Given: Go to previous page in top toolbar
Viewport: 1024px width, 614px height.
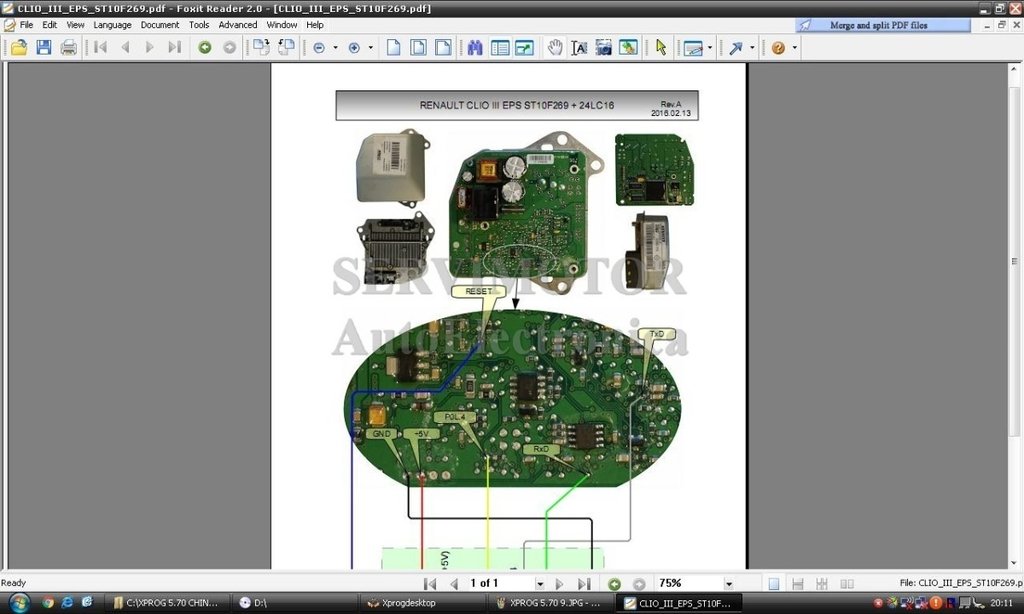Looking at the screenshot, I should [125, 48].
